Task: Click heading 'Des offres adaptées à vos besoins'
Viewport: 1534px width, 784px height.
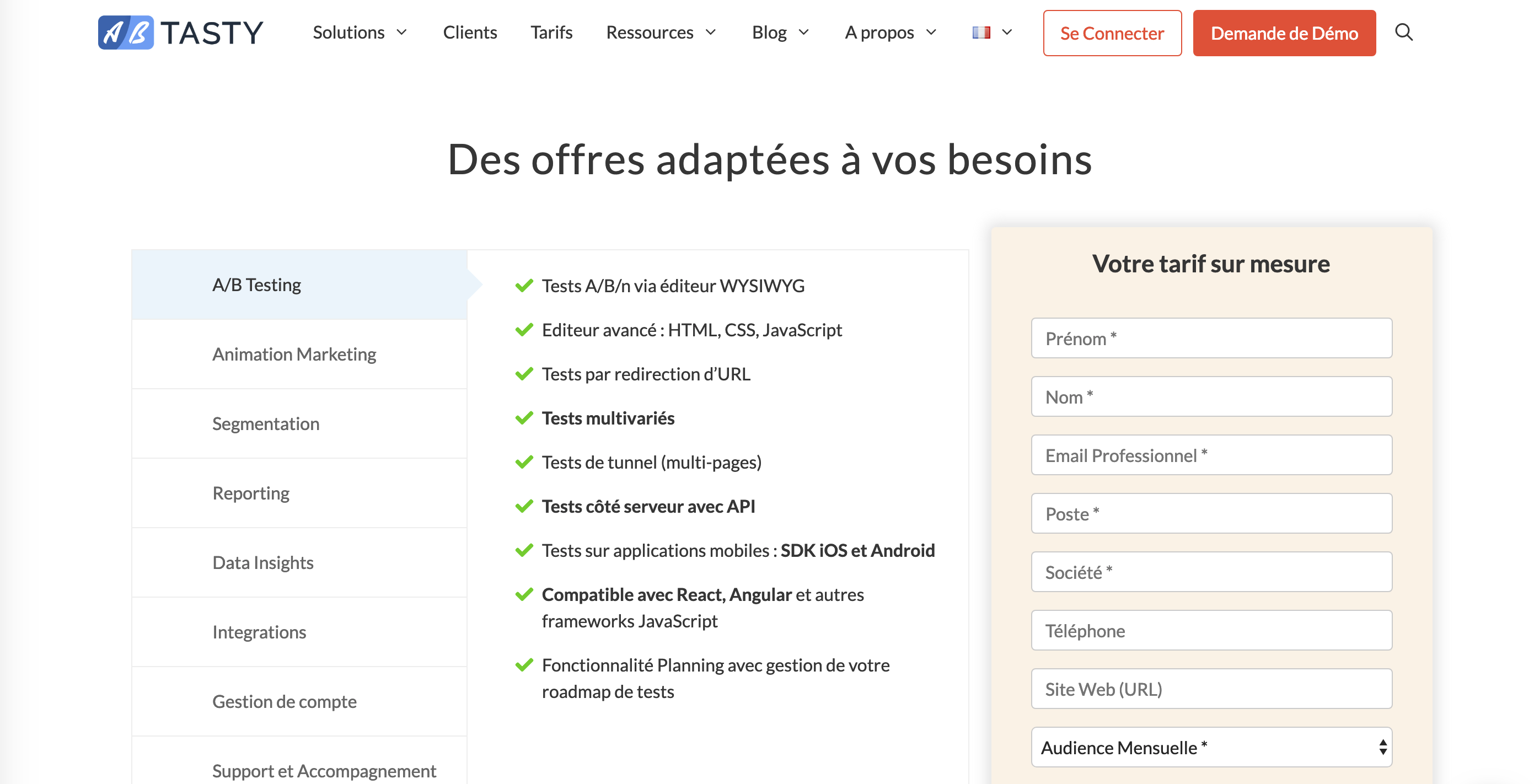Action: 769,159
